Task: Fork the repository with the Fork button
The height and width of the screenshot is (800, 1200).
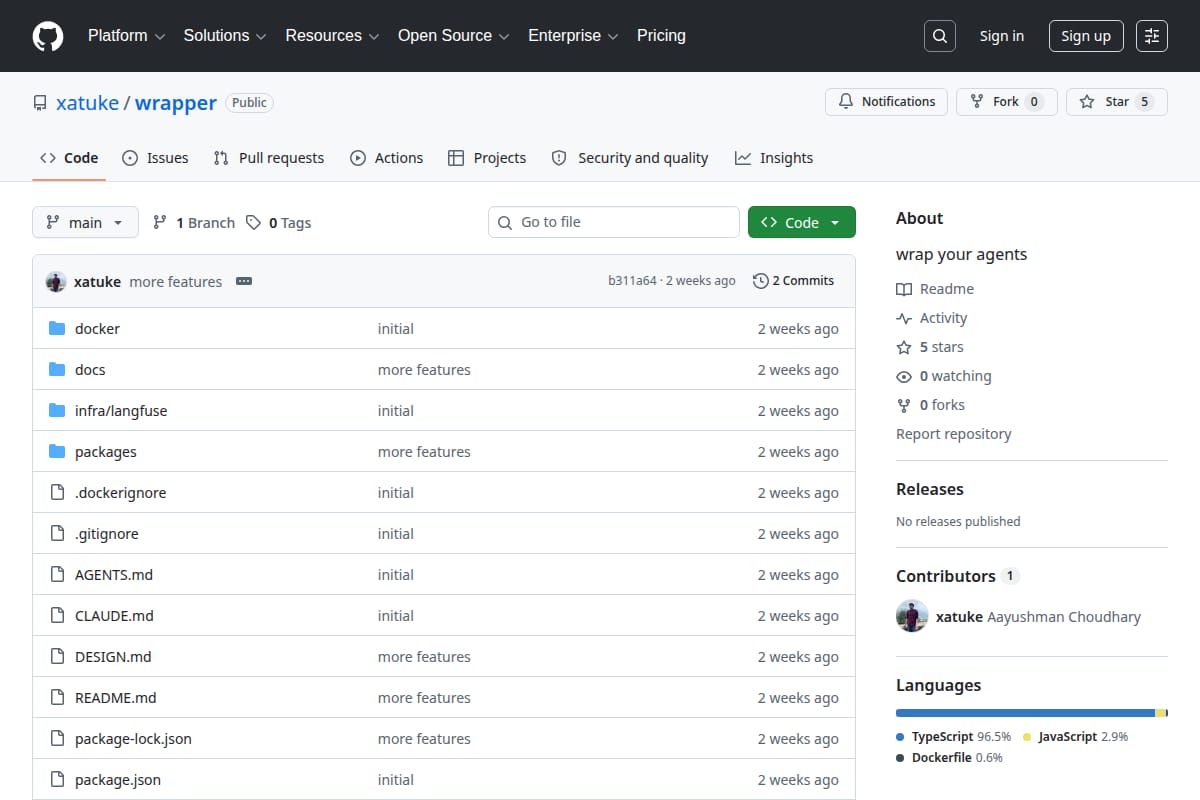Action: coord(1006,102)
